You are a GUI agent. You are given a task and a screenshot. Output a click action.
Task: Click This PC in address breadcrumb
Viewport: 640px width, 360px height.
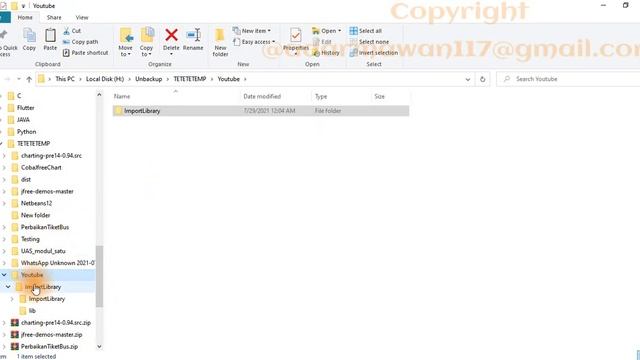click(65, 79)
